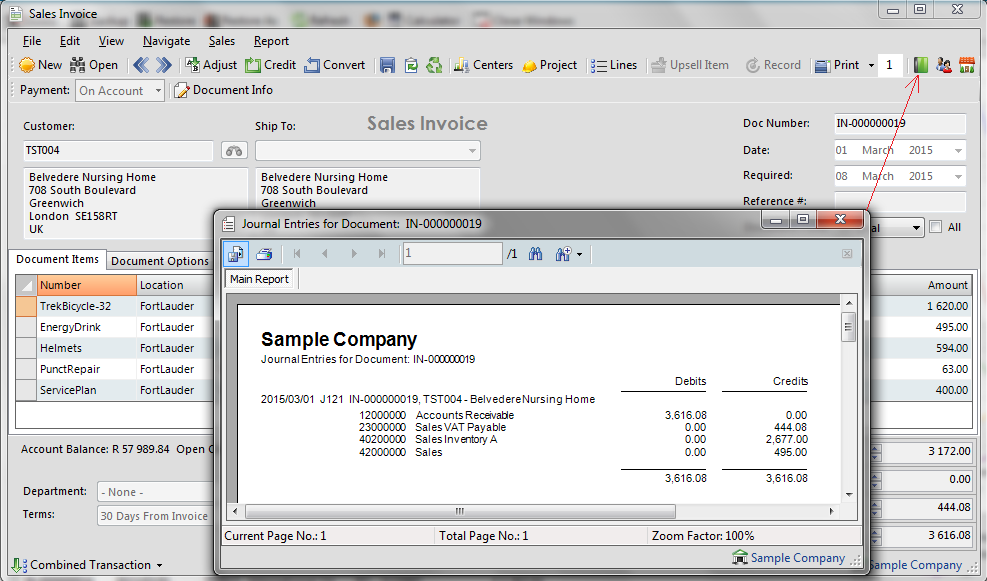
Task: Navigate to previous invoice with back arrows
Action: [x=141, y=65]
